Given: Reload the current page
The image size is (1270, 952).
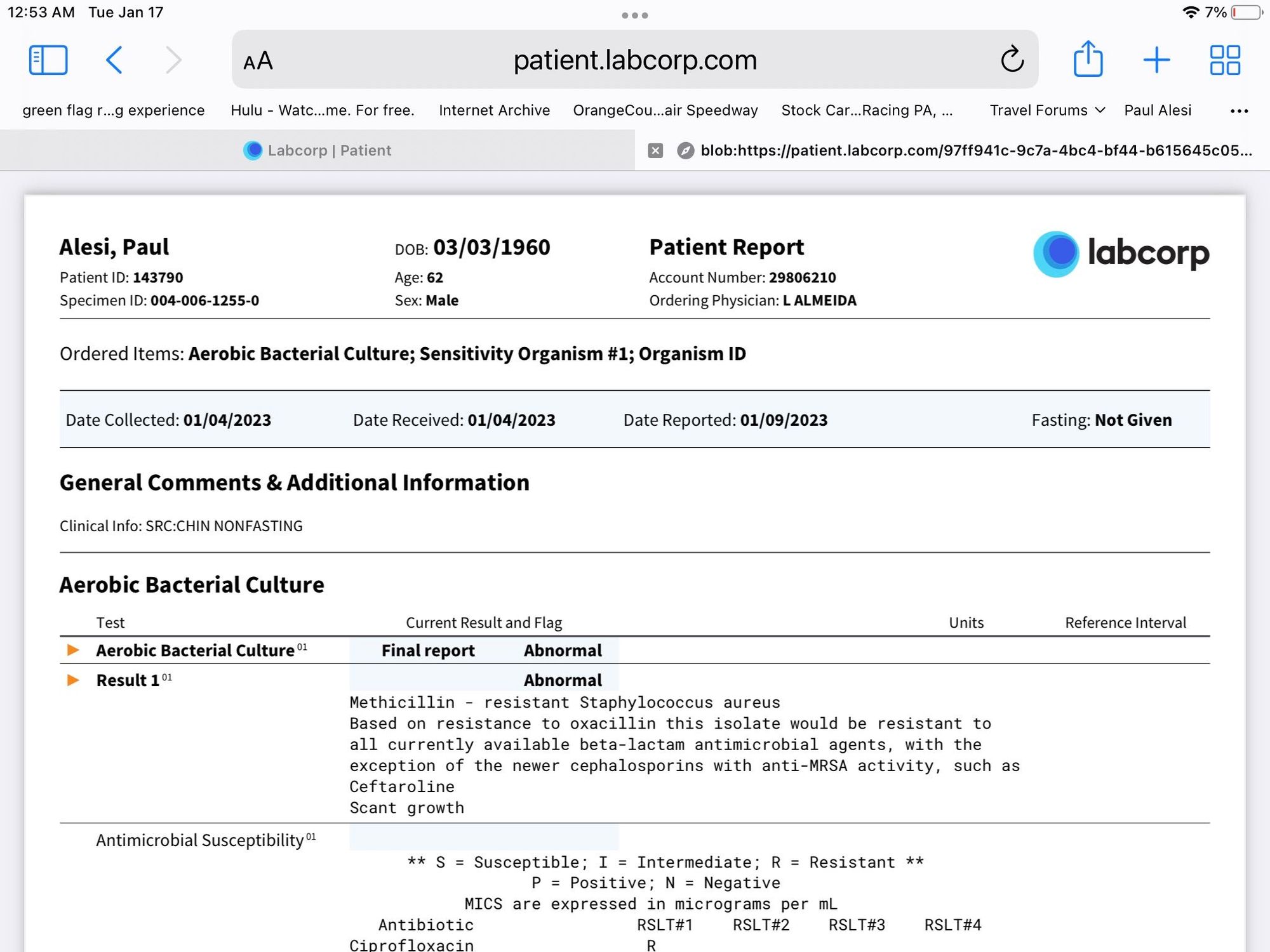Looking at the screenshot, I should pyautogui.click(x=1012, y=60).
